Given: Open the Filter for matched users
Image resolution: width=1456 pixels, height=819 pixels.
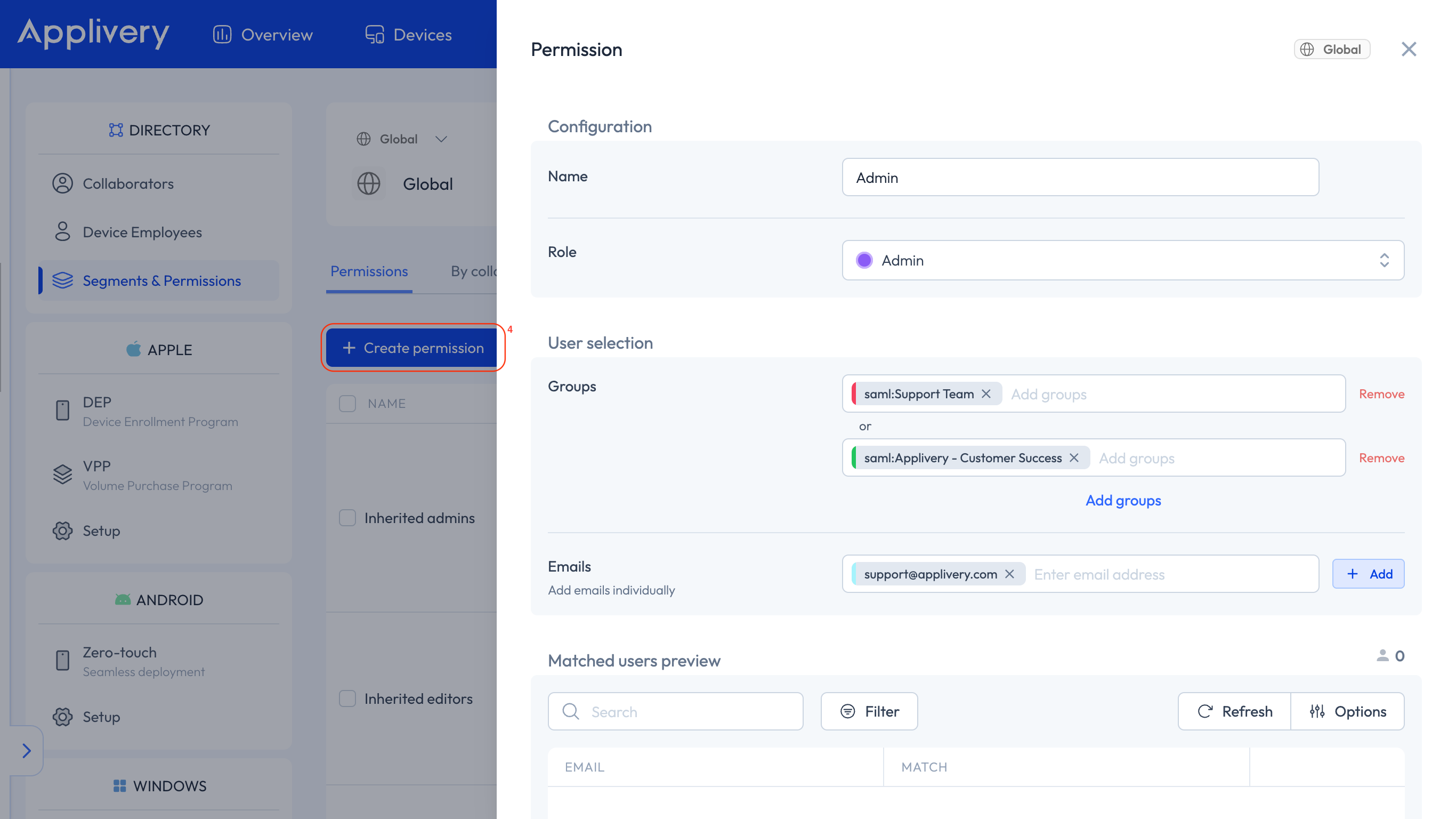Looking at the screenshot, I should (x=869, y=711).
